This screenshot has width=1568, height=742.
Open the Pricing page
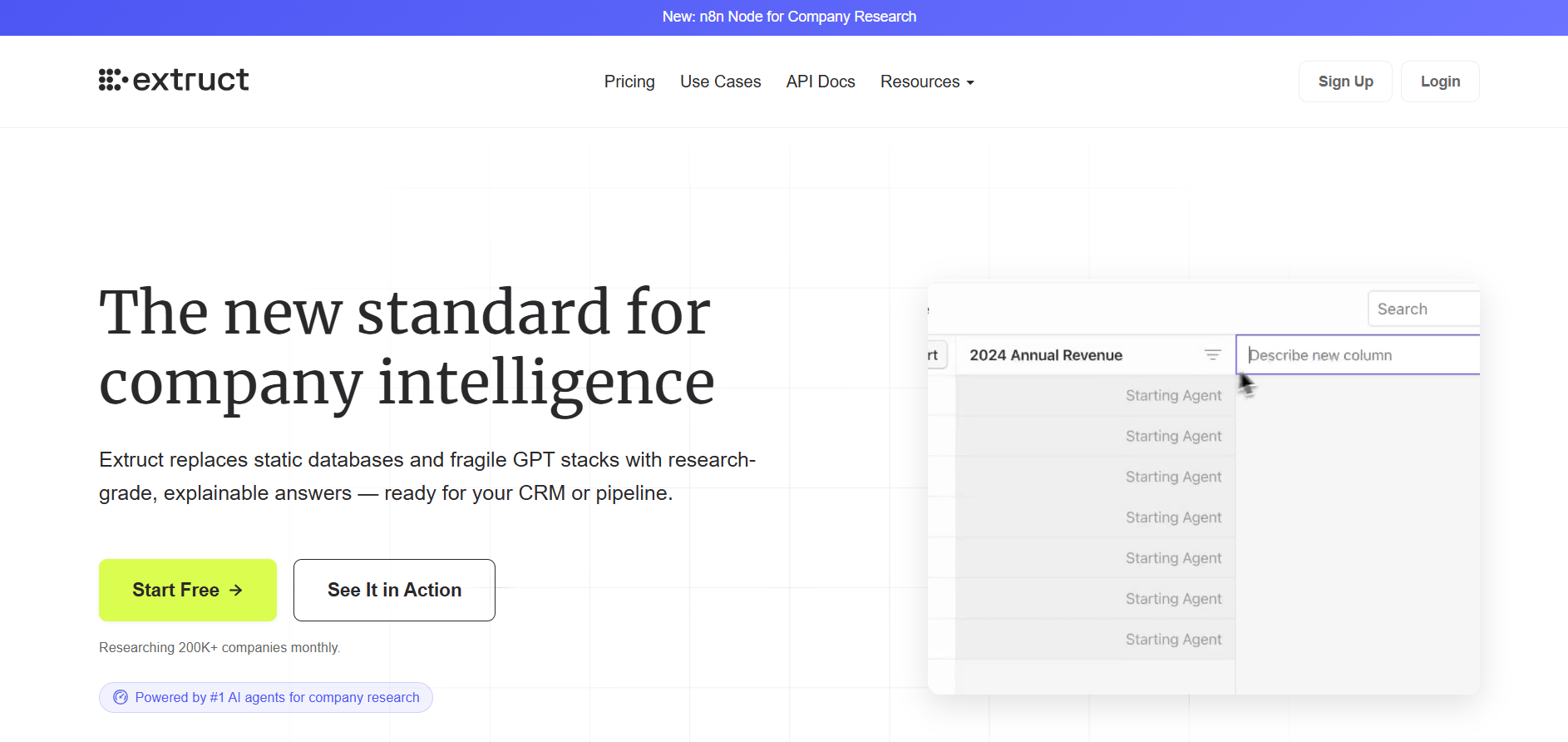pyautogui.click(x=629, y=82)
